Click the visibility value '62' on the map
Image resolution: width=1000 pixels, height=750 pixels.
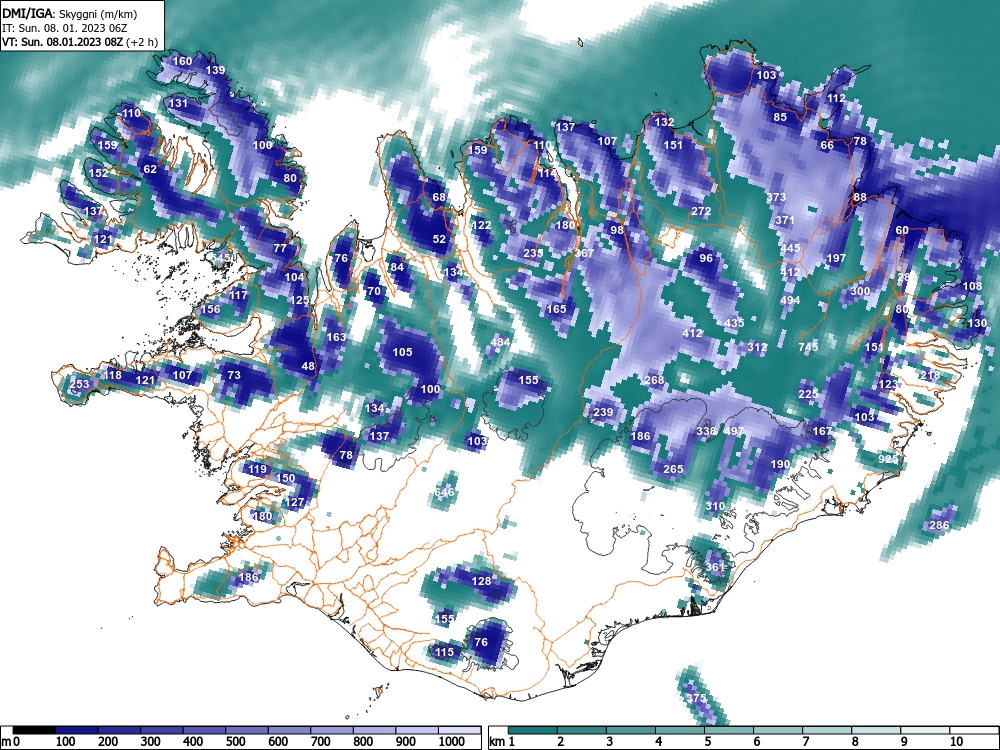(x=150, y=169)
